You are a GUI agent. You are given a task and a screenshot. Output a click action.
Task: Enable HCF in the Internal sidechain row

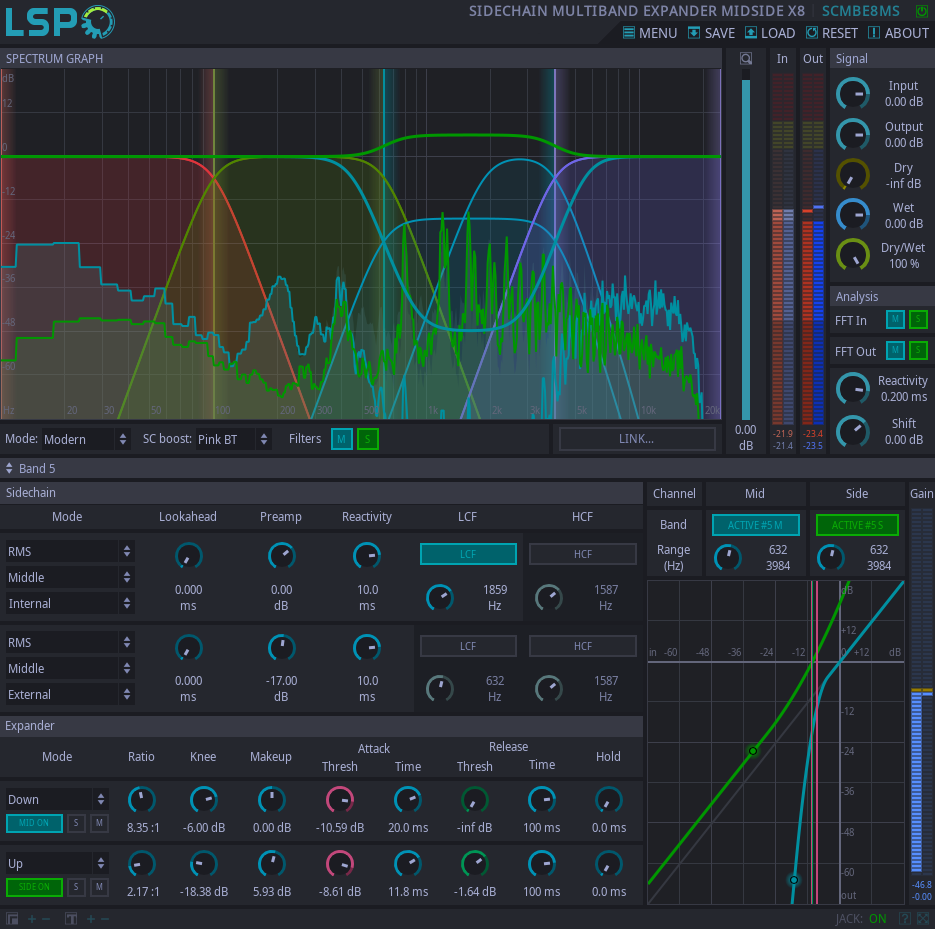[x=583, y=554]
